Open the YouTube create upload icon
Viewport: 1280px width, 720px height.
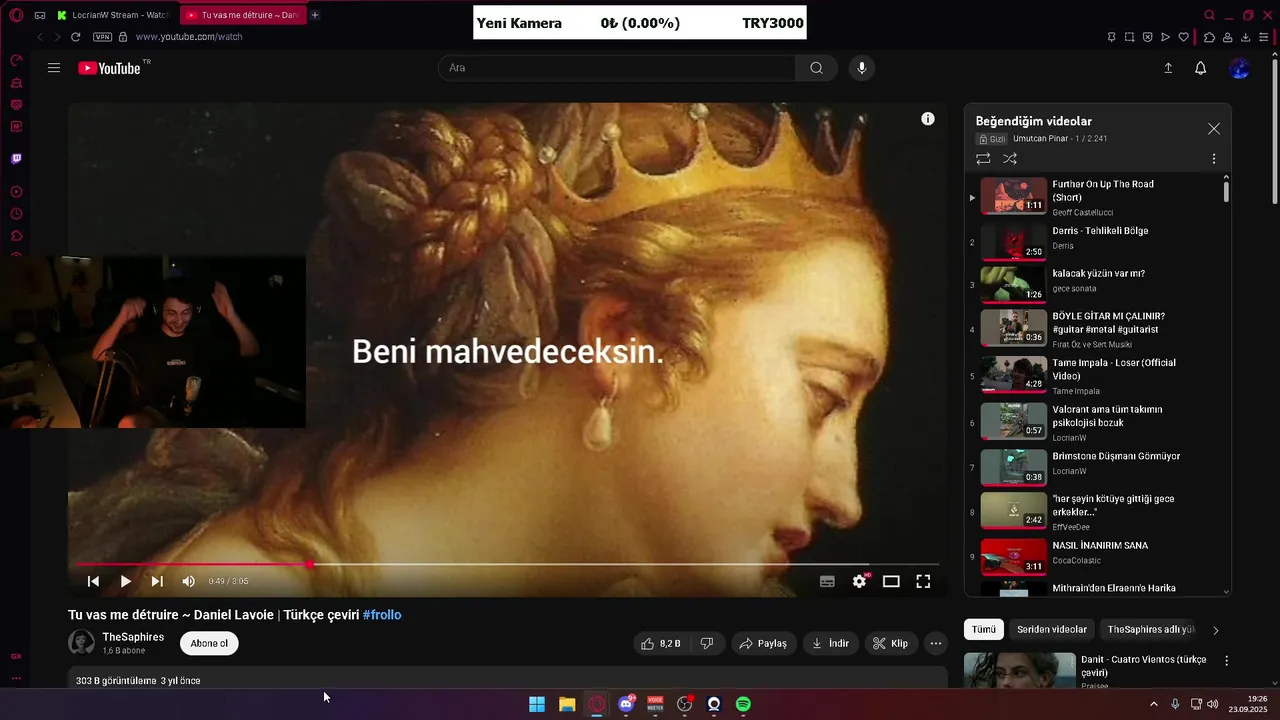1168,68
